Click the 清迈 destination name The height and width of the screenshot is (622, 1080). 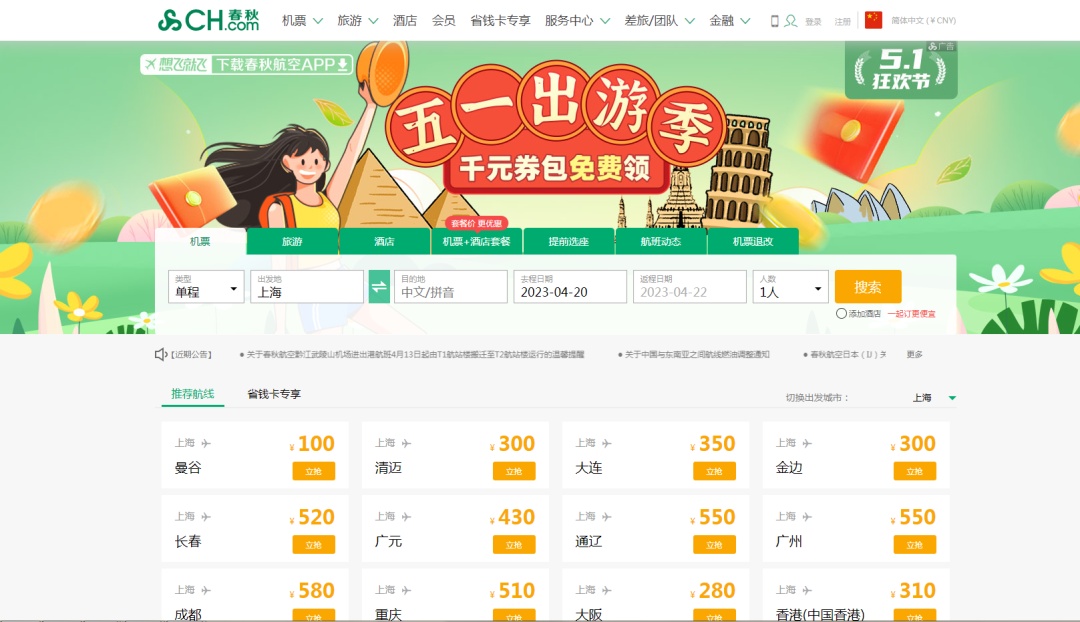388,468
